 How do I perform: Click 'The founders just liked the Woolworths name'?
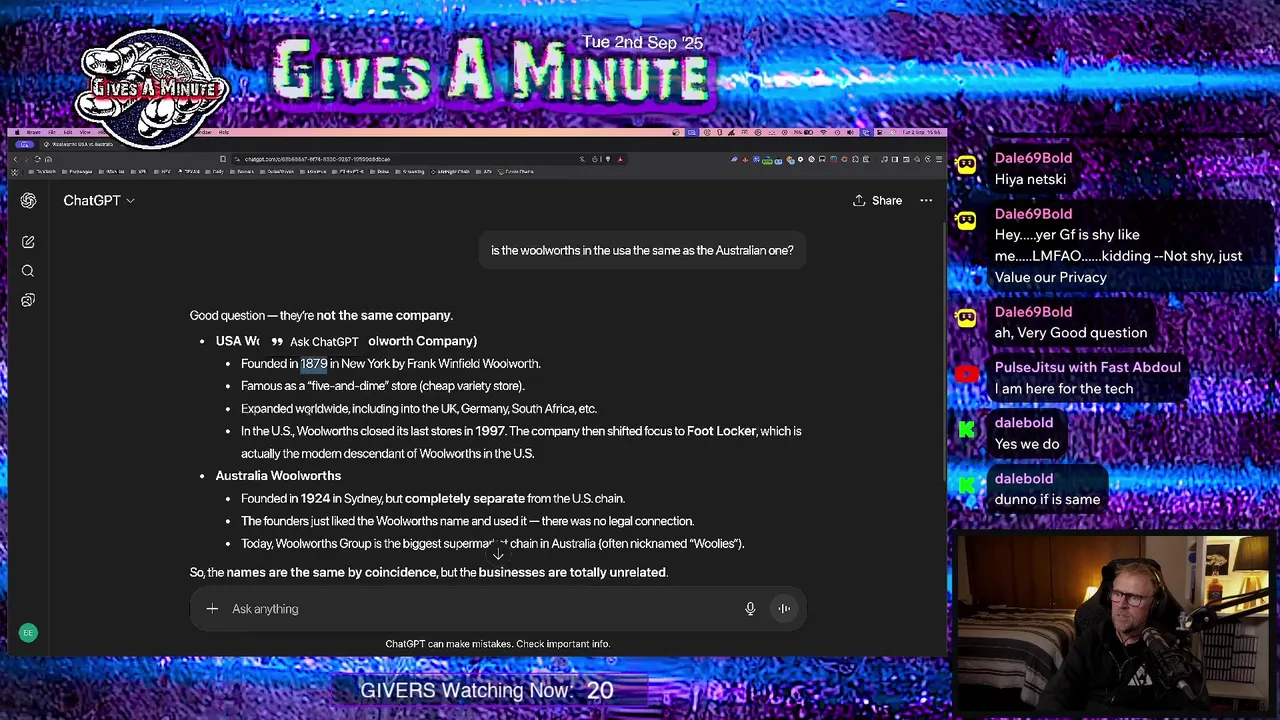point(467,521)
